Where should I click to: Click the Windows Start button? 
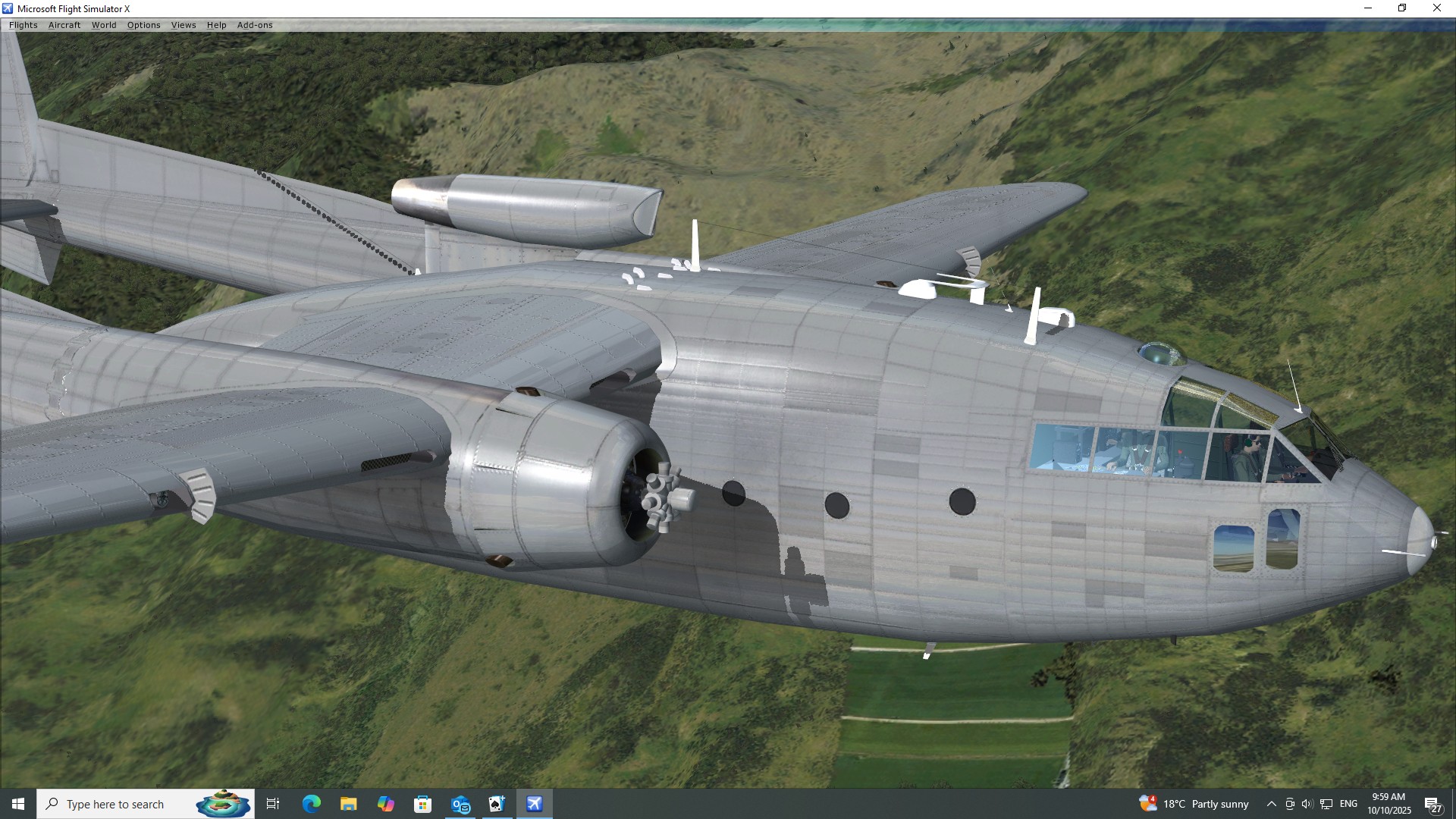17,804
